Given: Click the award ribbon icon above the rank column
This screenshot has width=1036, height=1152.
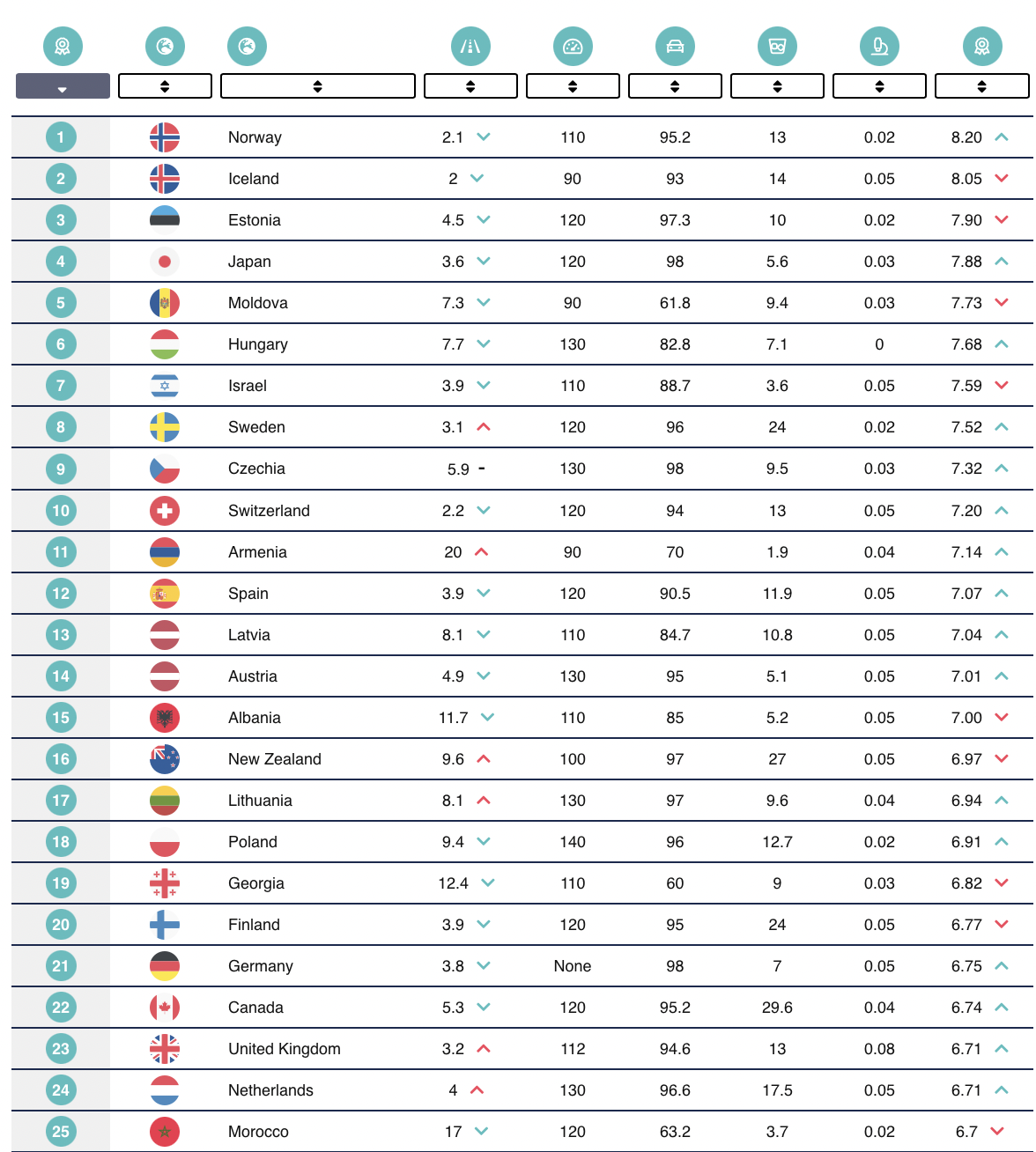Looking at the screenshot, I should (x=63, y=47).
